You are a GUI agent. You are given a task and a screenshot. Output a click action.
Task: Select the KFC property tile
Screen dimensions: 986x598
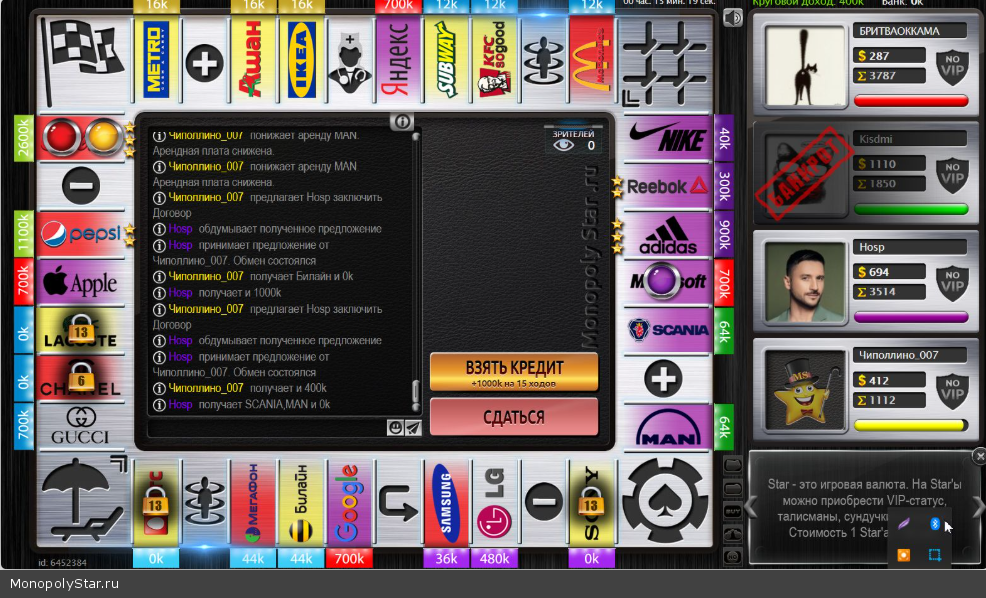(x=495, y=60)
